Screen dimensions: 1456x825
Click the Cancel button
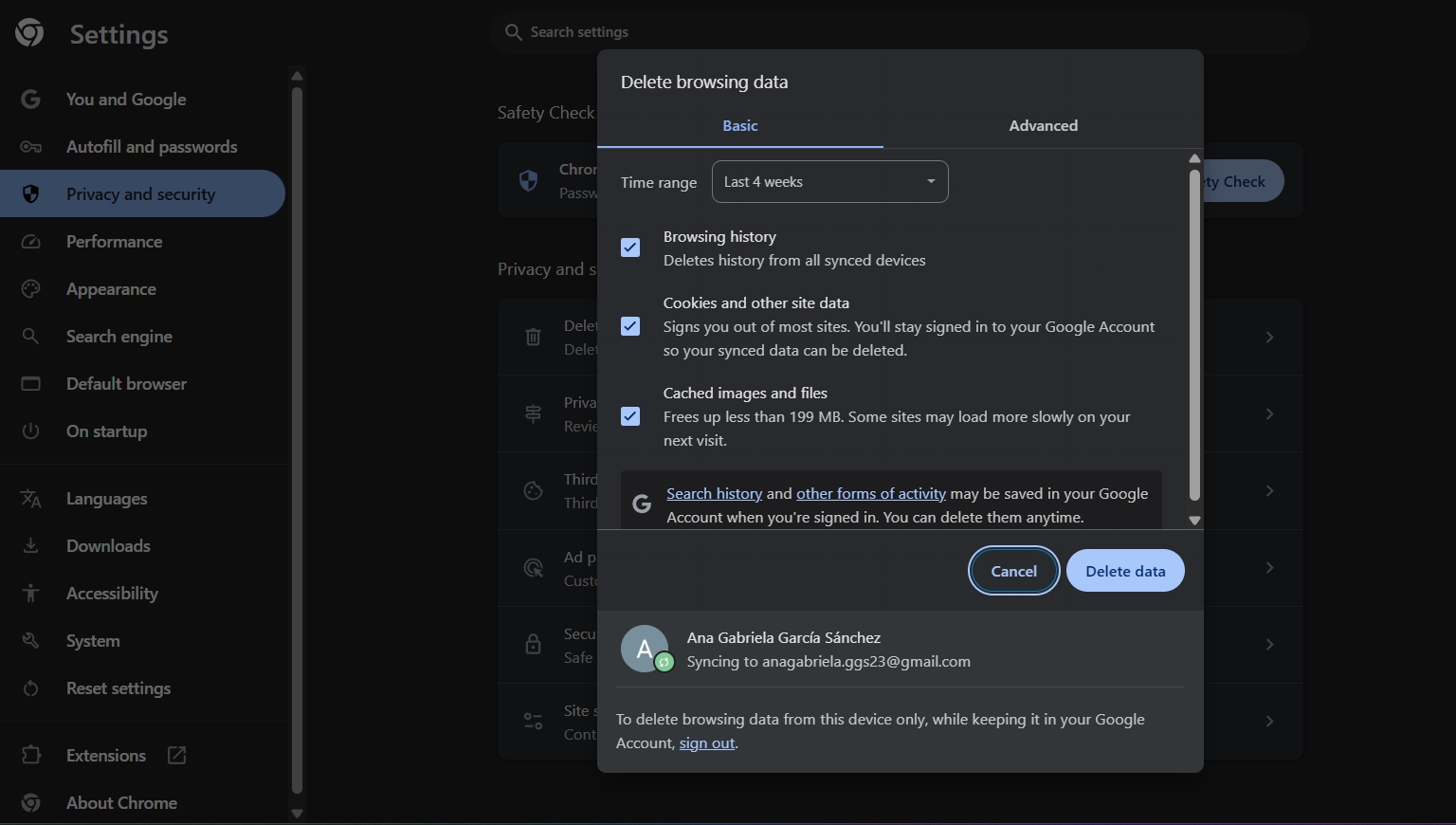pos(1013,571)
